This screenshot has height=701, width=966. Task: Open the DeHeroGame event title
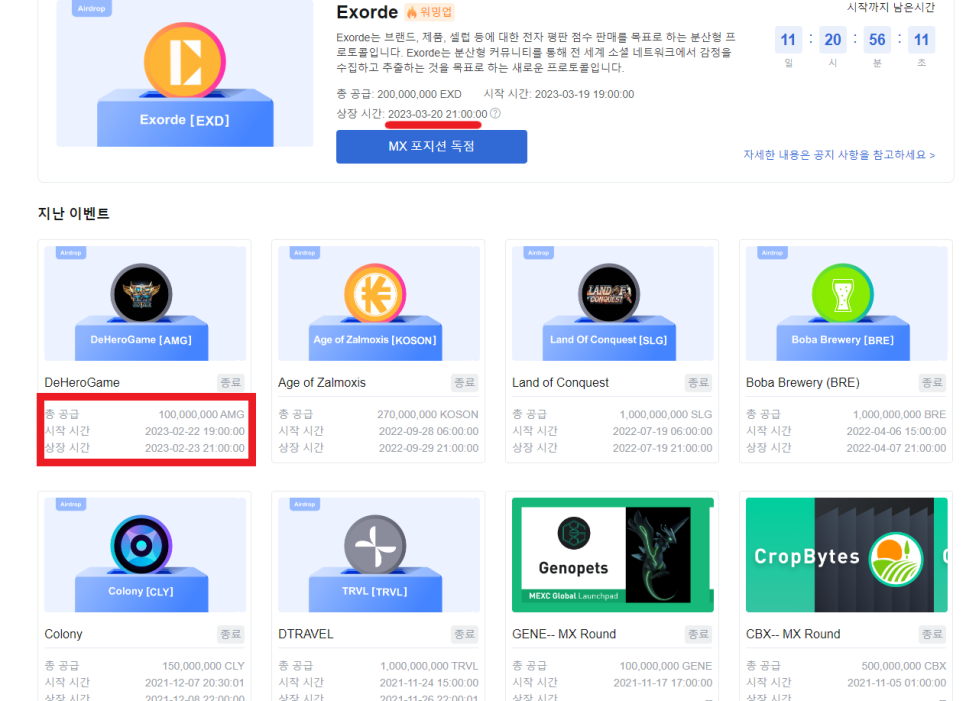[x=82, y=383]
